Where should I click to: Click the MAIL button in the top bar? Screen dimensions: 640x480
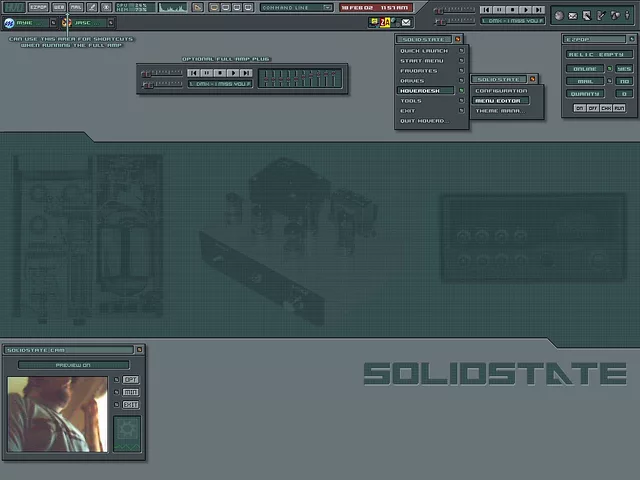coord(76,7)
